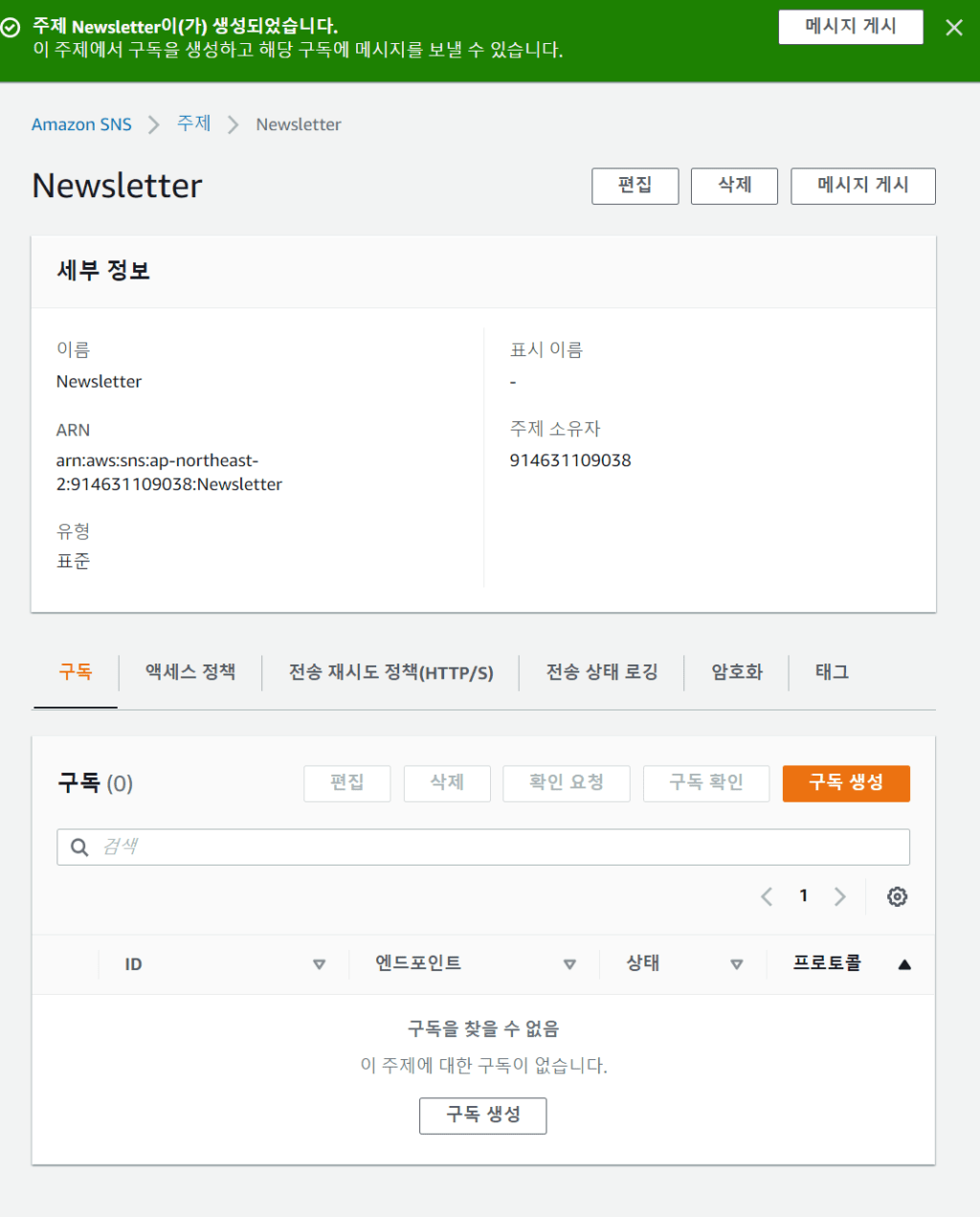Switch to the 액세스 정책 tab
This screenshot has height=1217, width=980.
190,672
